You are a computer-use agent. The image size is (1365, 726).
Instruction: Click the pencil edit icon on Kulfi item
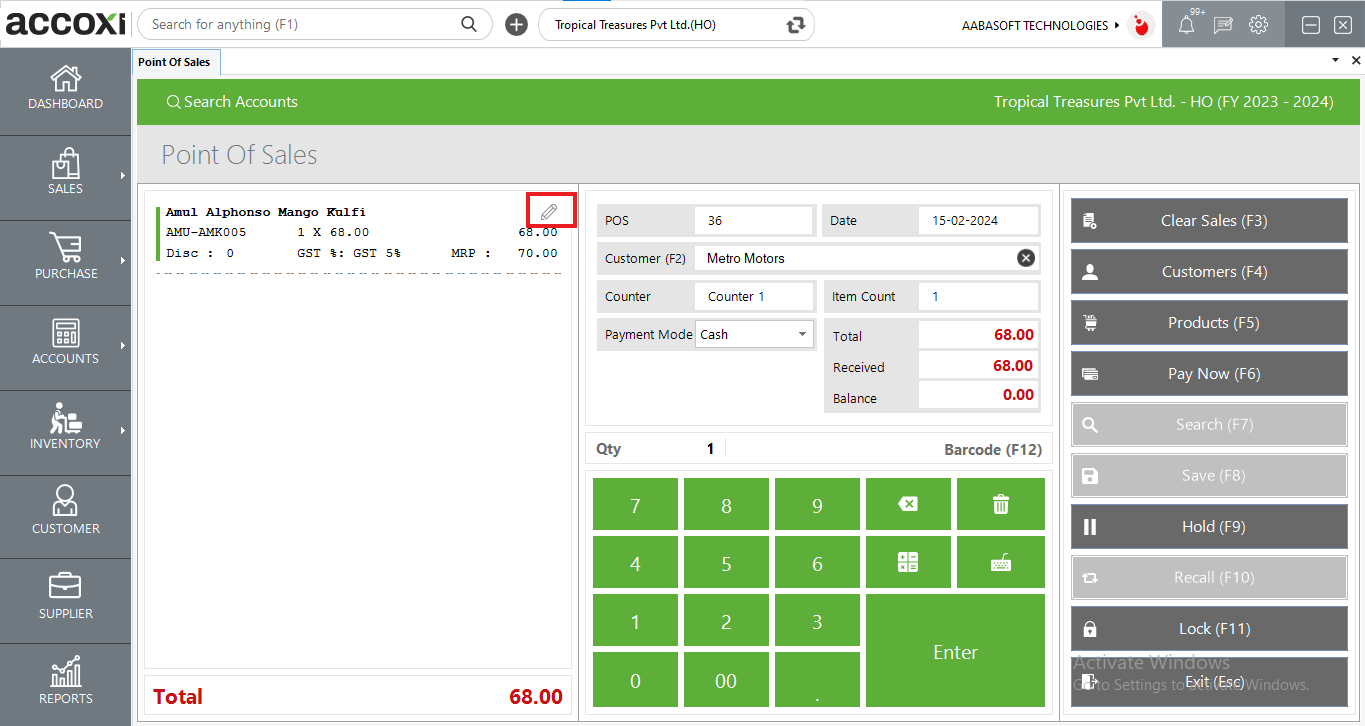pos(549,212)
